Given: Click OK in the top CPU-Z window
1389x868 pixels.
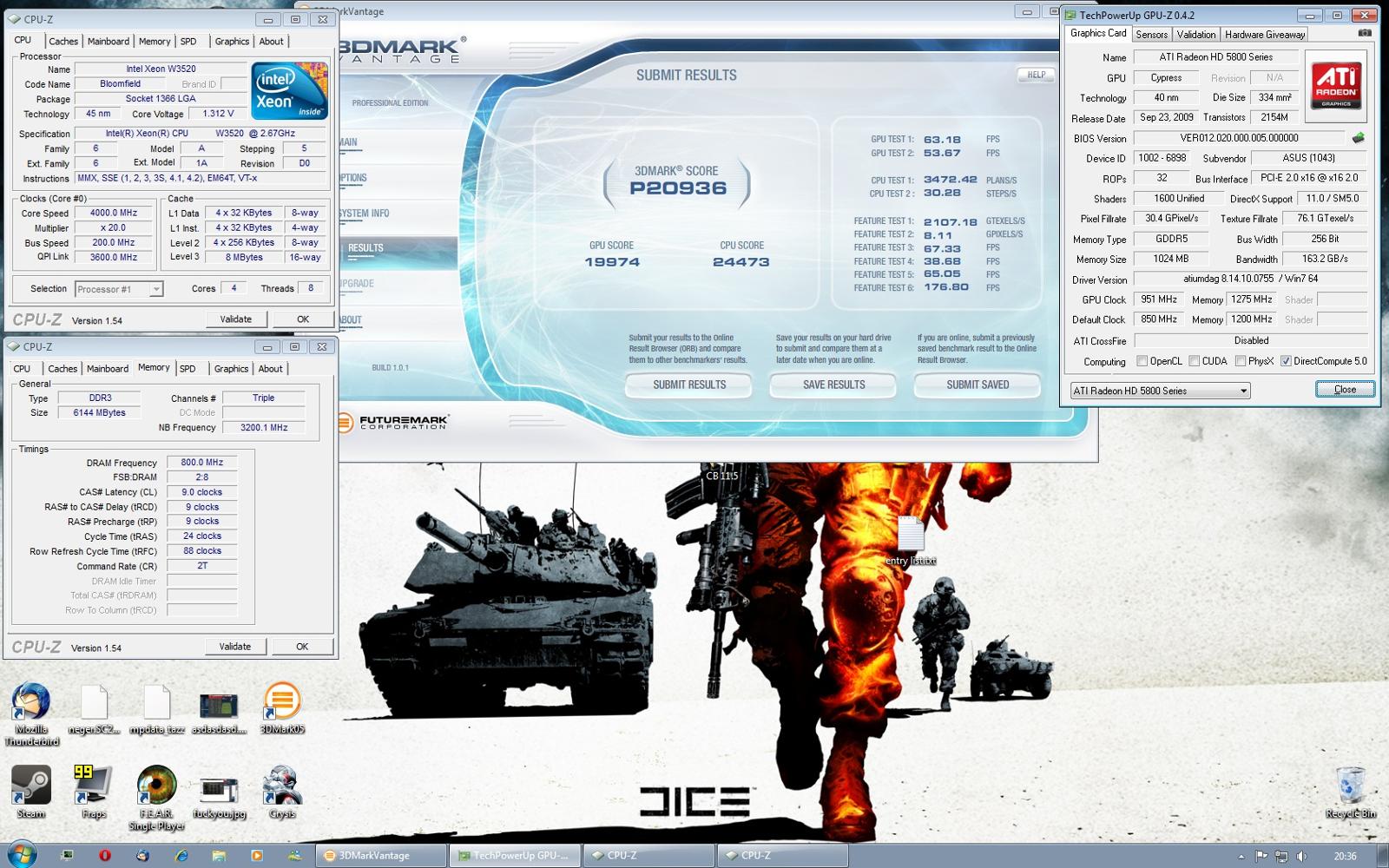Looking at the screenshot, I should pos(303,319).
